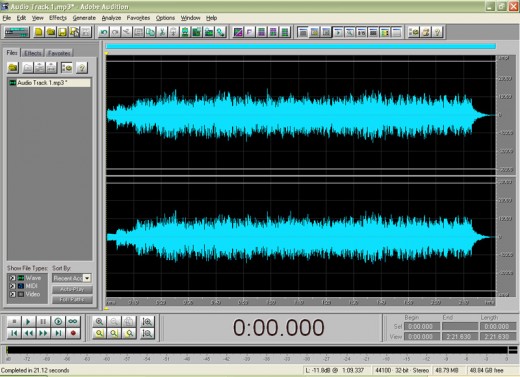Toggle the Auto-Play button
This screenshot has height=377, width=520.
point(72,289)
